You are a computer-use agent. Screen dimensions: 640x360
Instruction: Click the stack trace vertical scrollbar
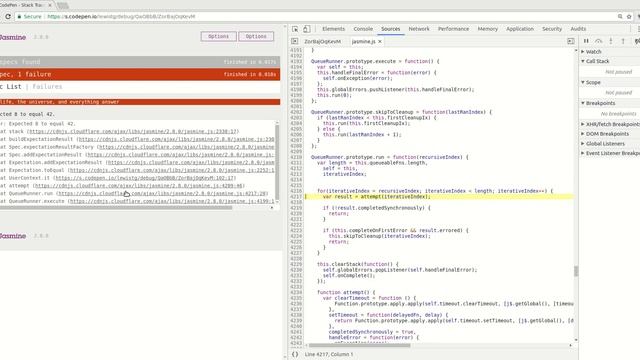[278, 162]
